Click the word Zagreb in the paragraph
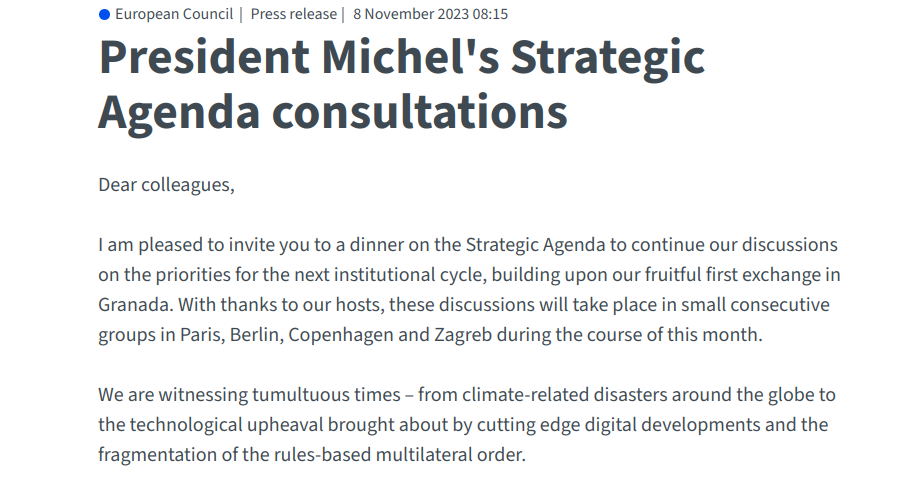The image size is (913, 490). click(463, 336)
